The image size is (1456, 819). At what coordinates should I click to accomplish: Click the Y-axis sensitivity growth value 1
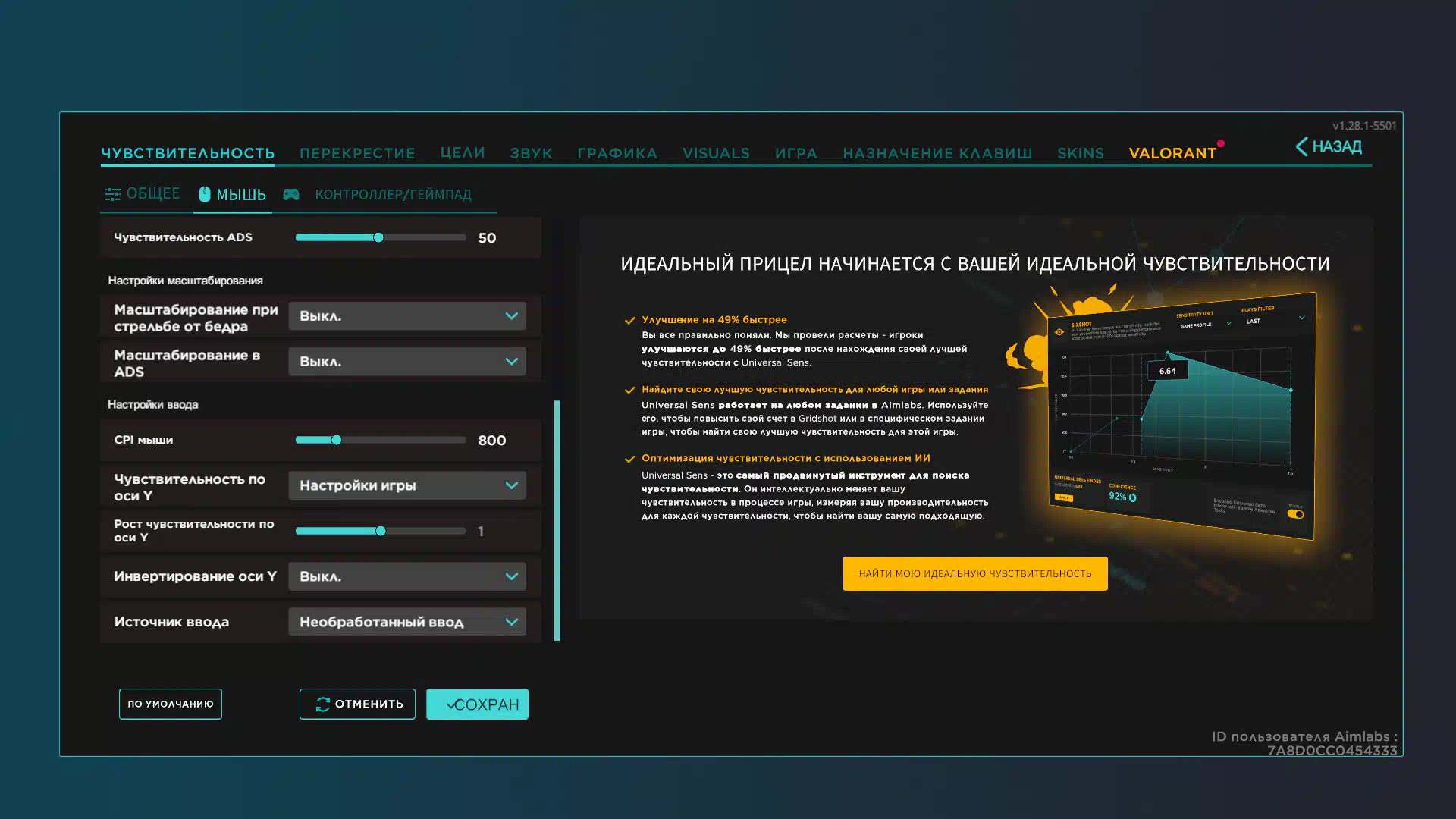tap(481, 532)
